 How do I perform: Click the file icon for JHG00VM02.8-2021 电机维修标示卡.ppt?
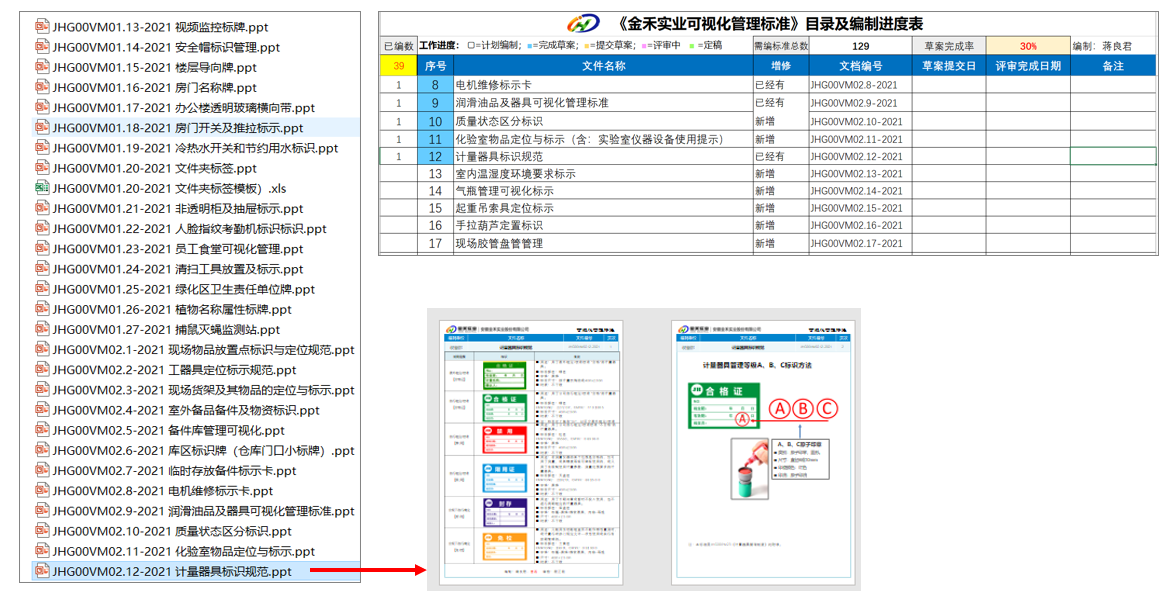coord(42,491)
